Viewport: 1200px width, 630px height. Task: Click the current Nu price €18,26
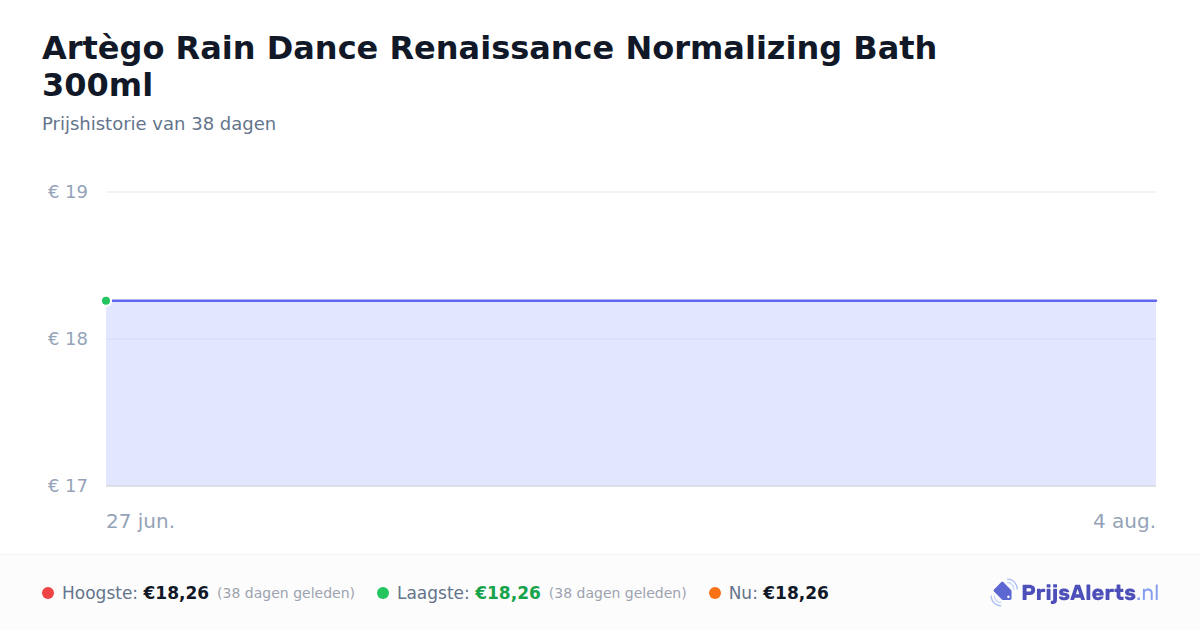click(x=796, y=593)
